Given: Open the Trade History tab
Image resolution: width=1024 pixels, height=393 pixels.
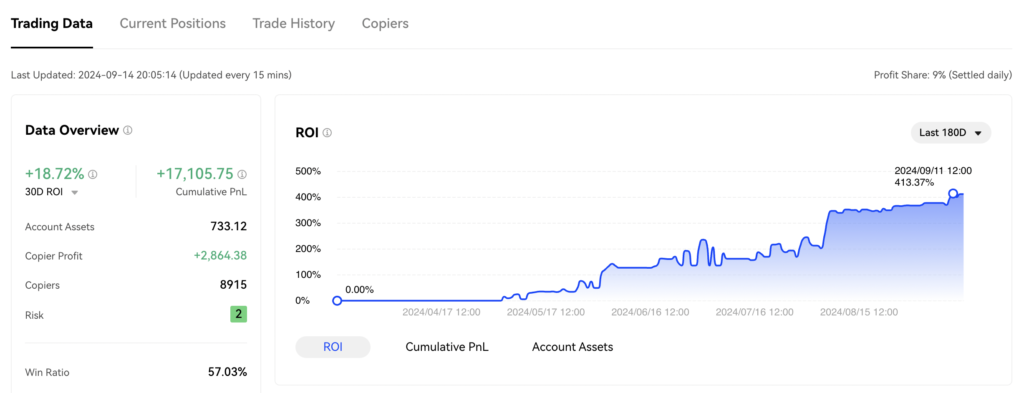Looking at the screenshot, I should tap(294, 24).
